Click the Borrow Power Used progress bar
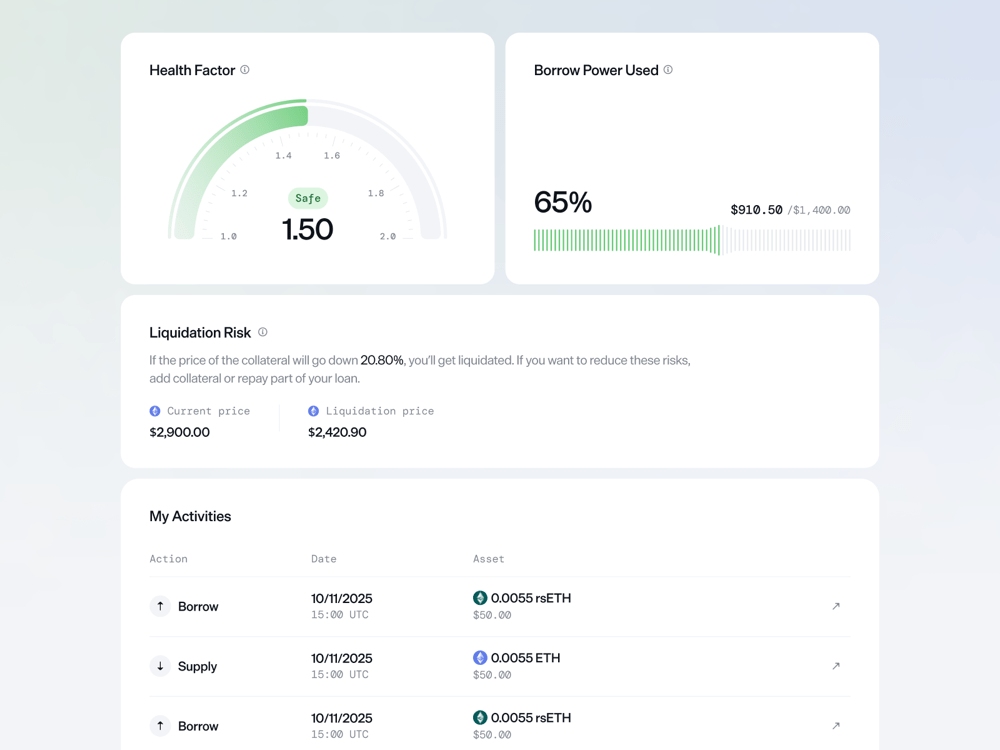 [x=692, y=240]
